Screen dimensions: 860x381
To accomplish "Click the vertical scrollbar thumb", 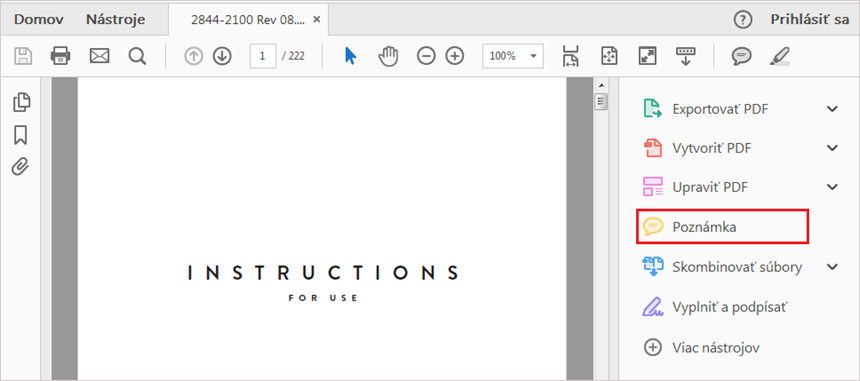I will tap(602, 101).
